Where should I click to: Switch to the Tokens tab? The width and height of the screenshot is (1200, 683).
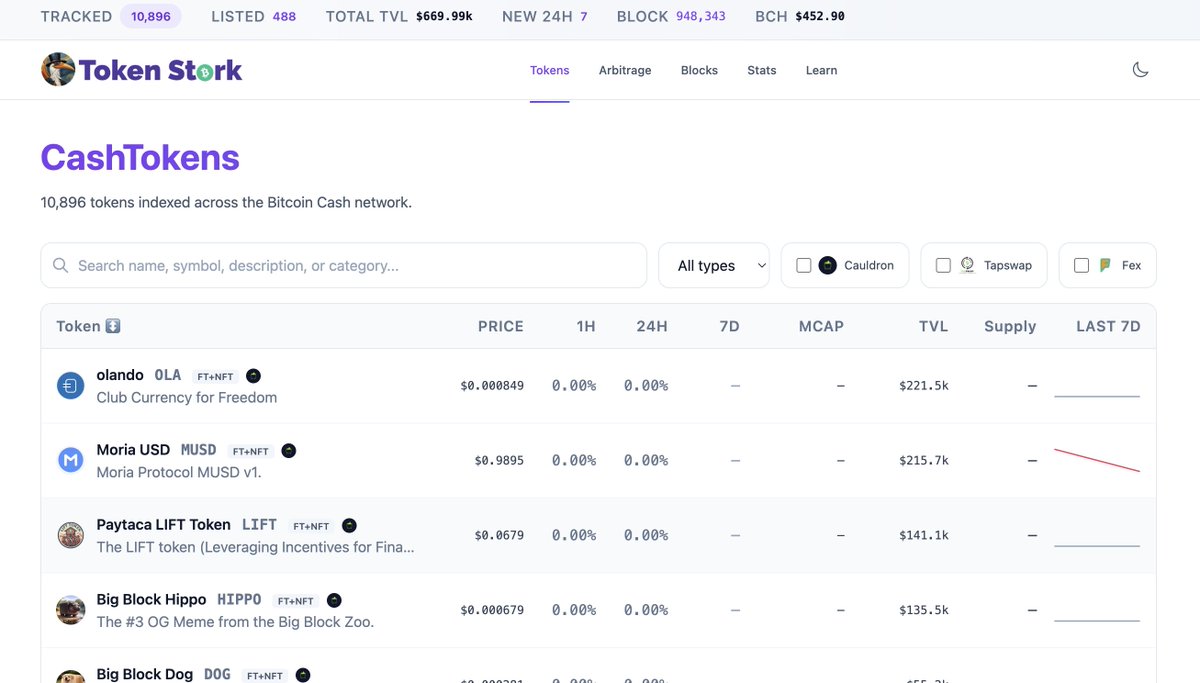pyautogui.click(x=550, y=70)
